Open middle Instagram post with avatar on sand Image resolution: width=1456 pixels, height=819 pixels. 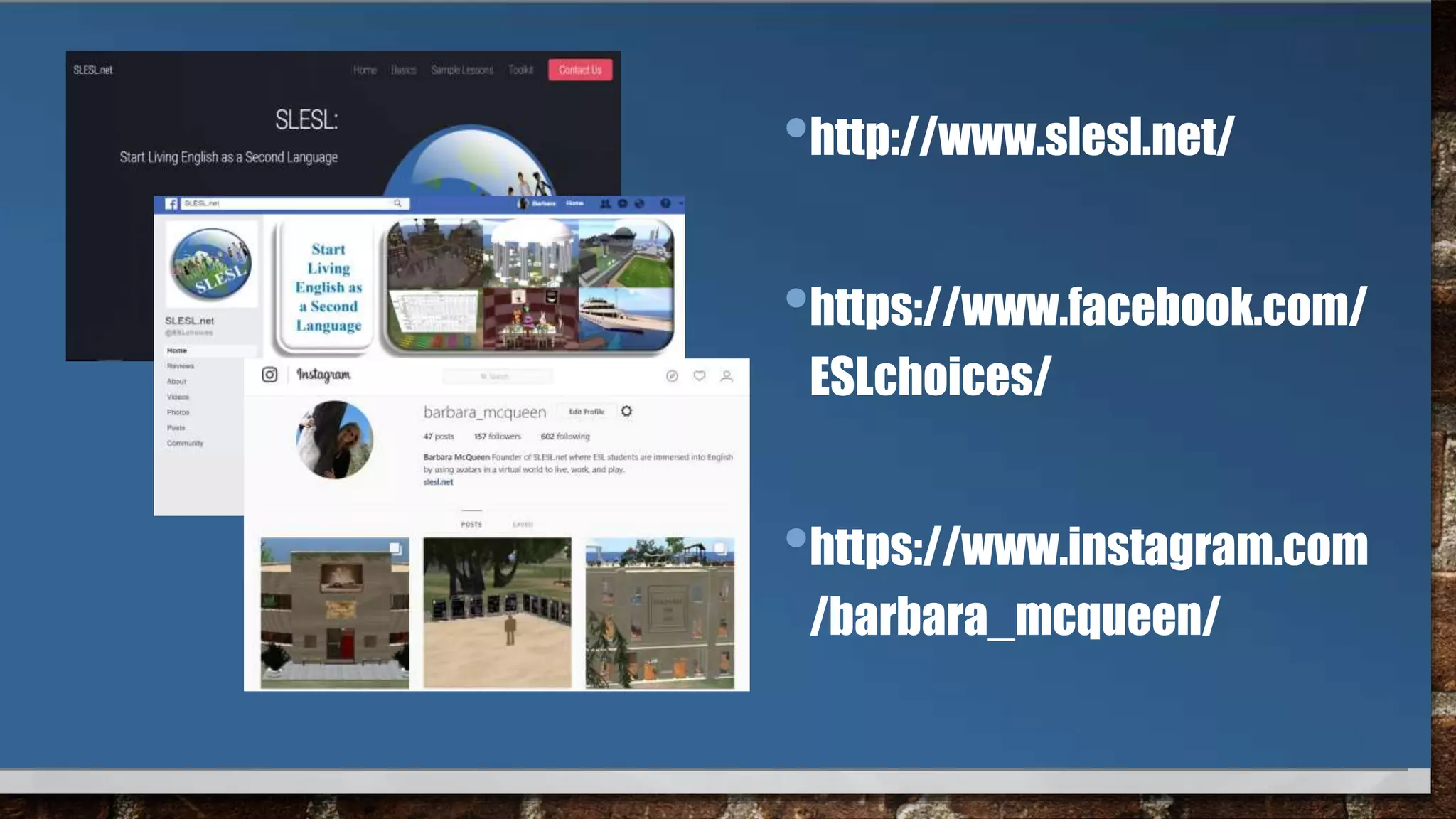497,614
